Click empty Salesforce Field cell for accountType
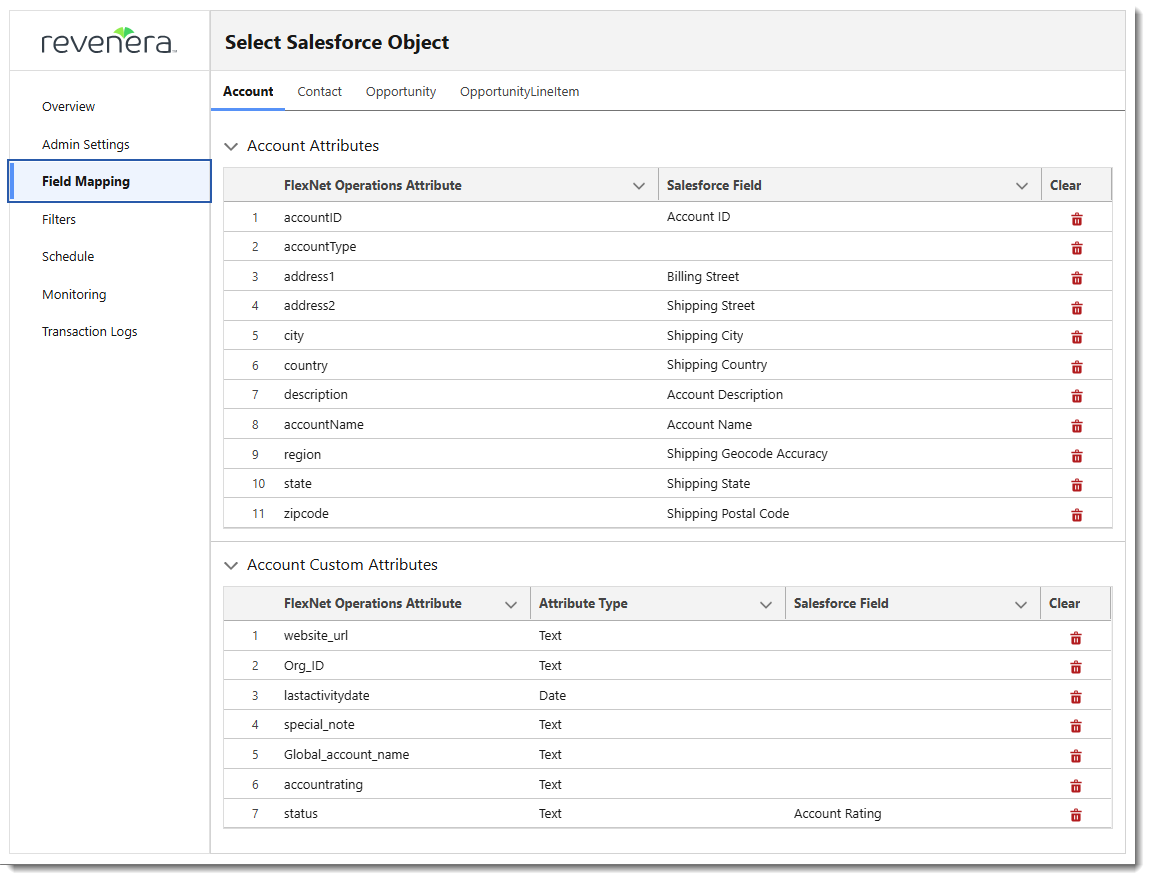 (x=849, y=247)
